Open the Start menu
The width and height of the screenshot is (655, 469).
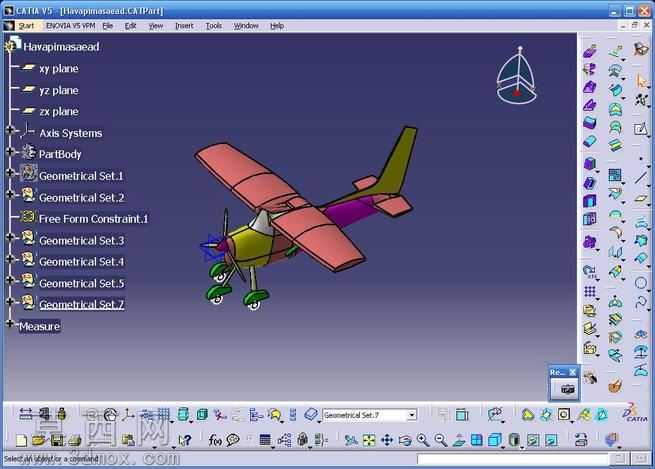26,26
